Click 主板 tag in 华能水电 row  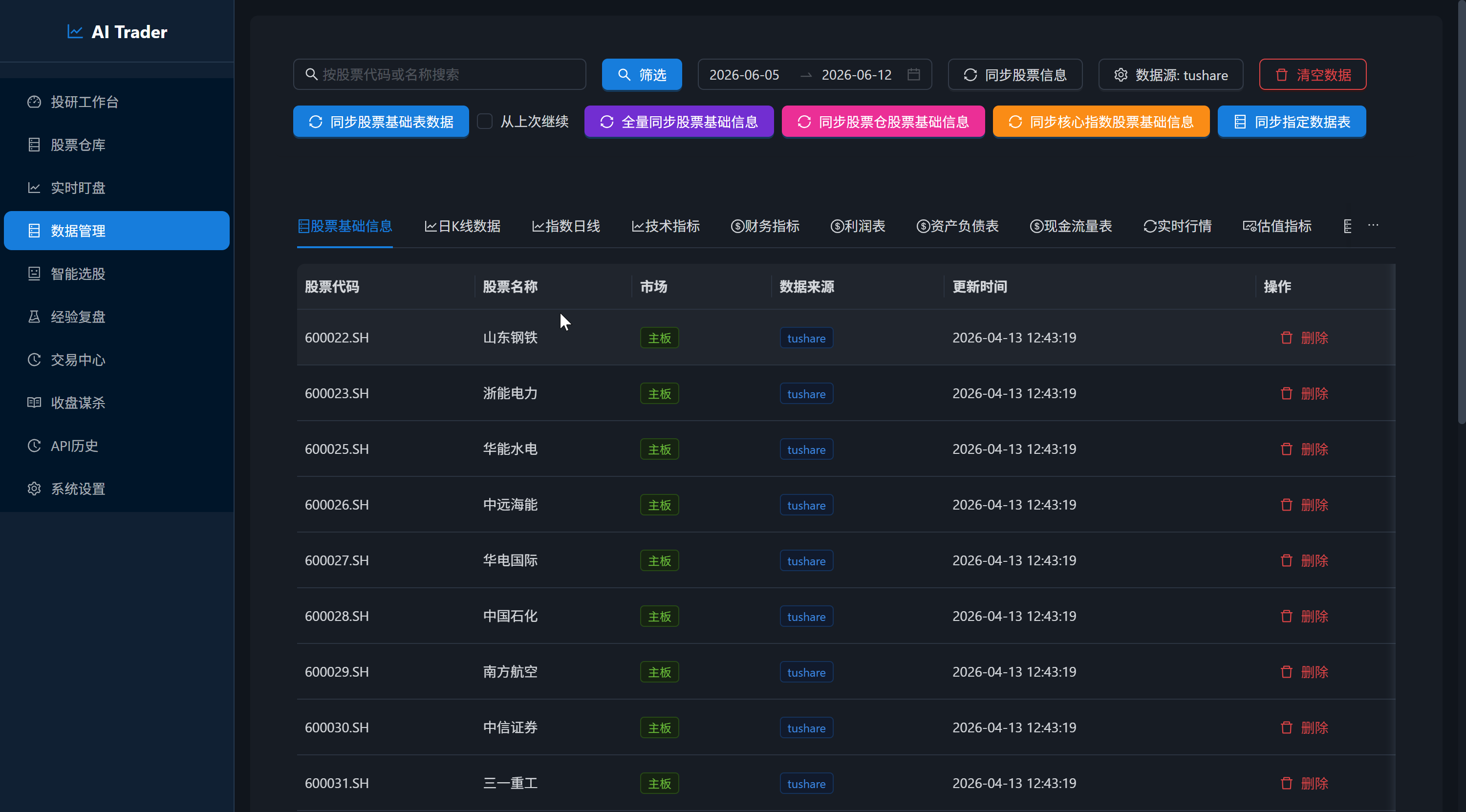660,449
